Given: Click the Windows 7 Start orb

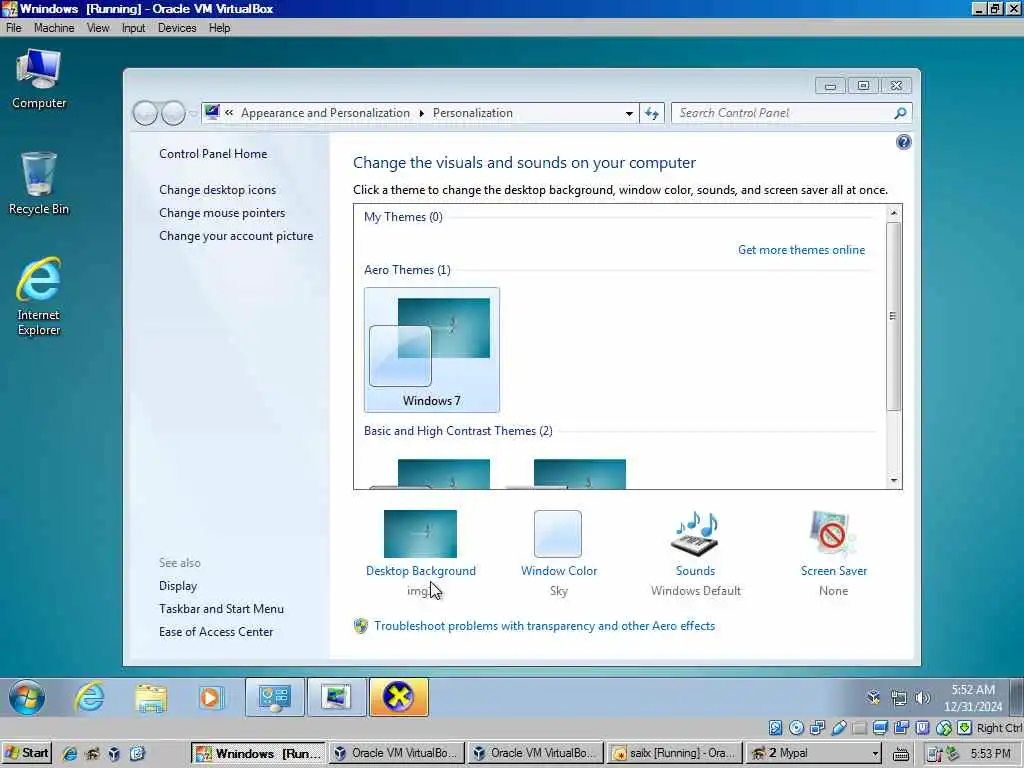Looking at the screenshot, I should 27,697.
